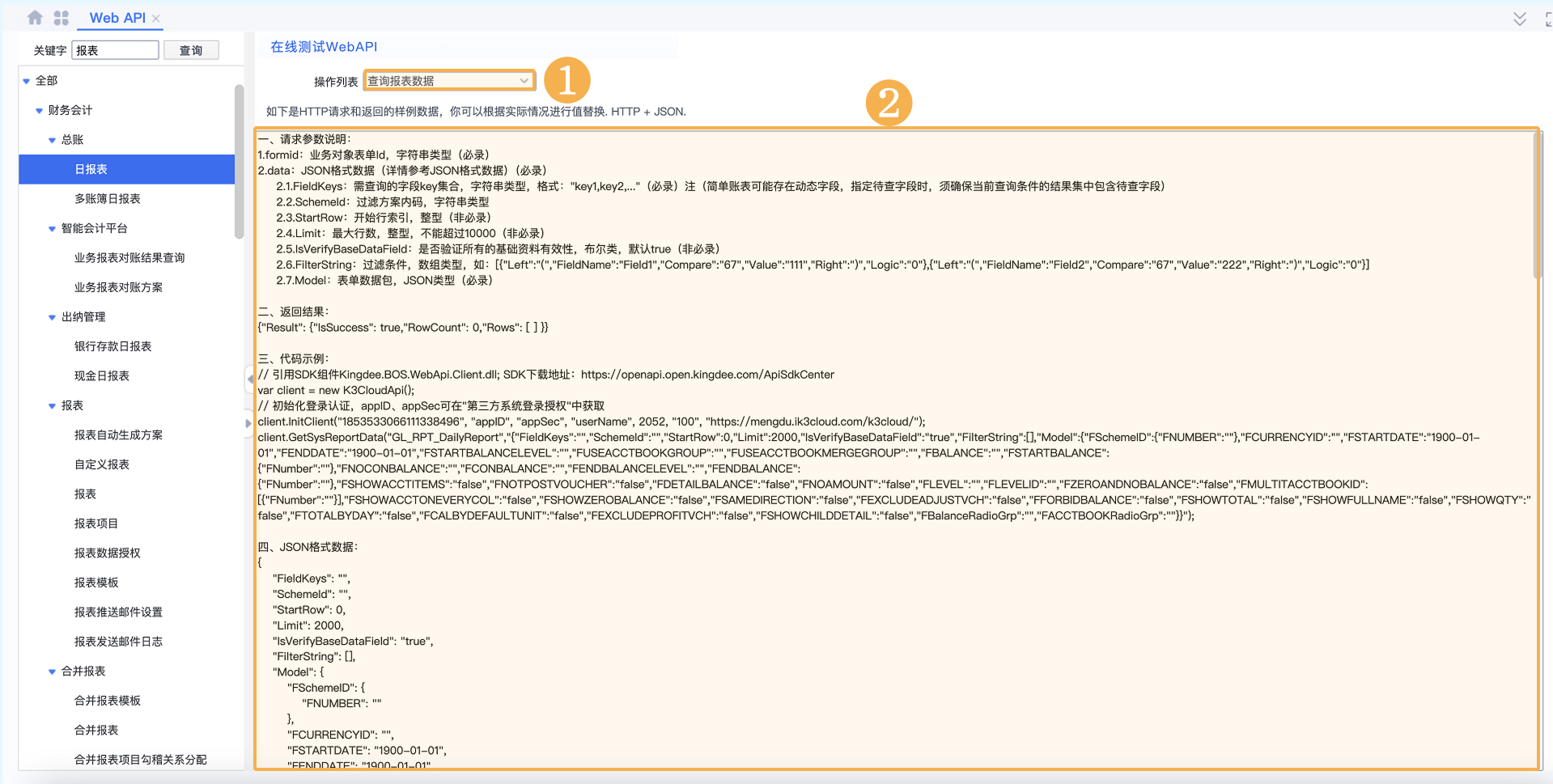The height and width of the screenshot is (784, 1553).
Task: Collapse the 财务会计 tree node
Action: point(40,111)
